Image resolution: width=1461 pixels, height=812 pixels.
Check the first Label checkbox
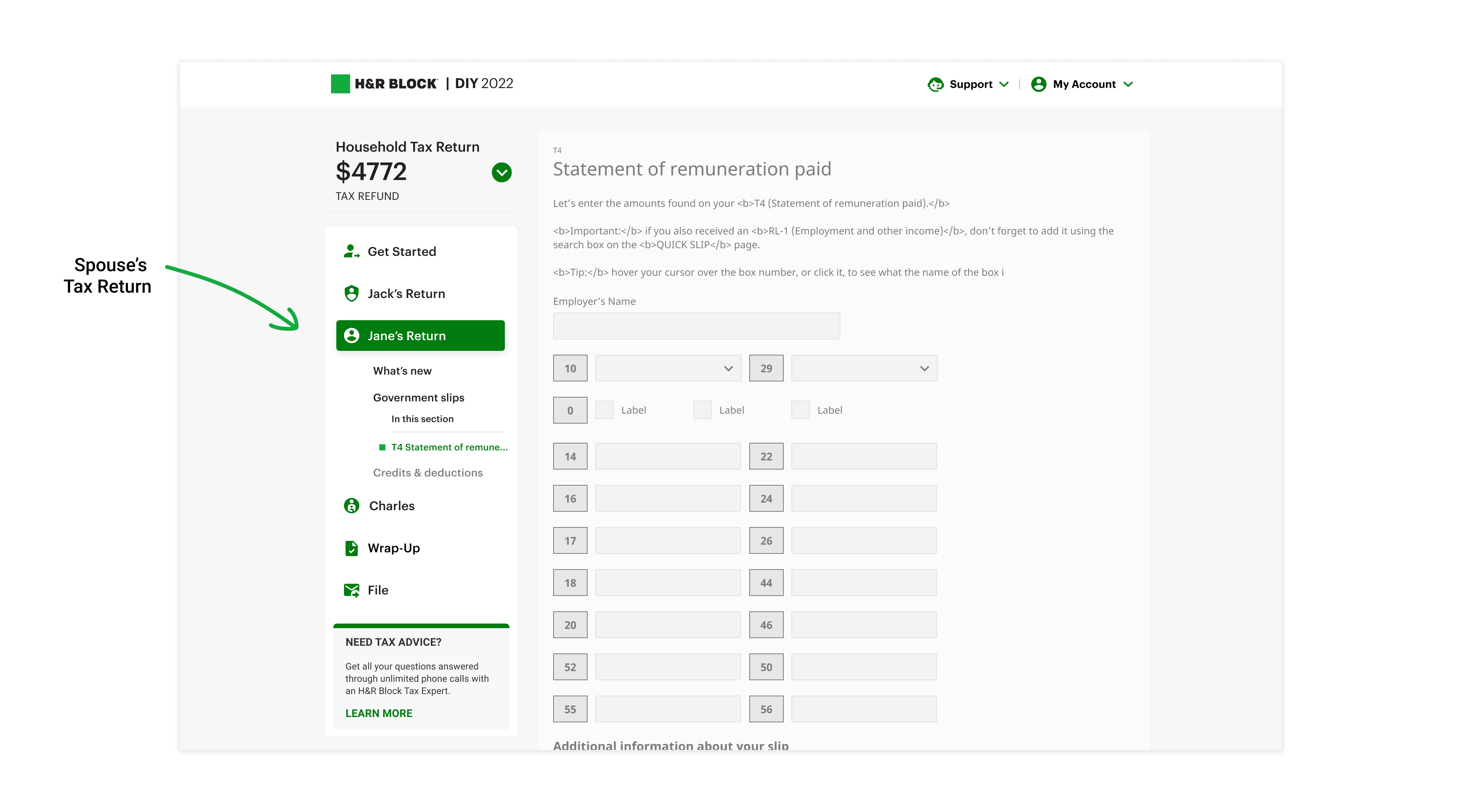click(x=604, y=410)
